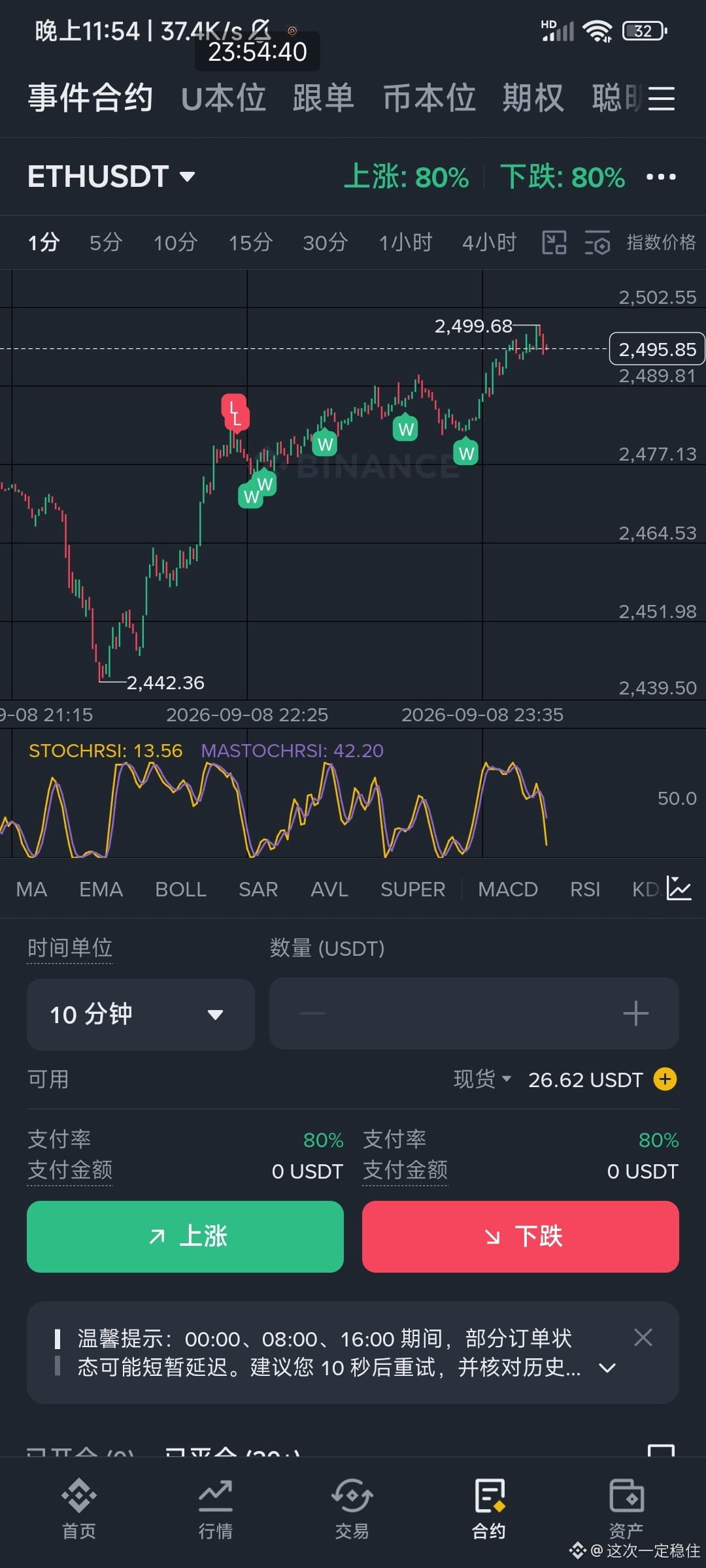Toggle the BOLL indicator overlay
The image size is (706, 1568).
click(x=180, y=889)
